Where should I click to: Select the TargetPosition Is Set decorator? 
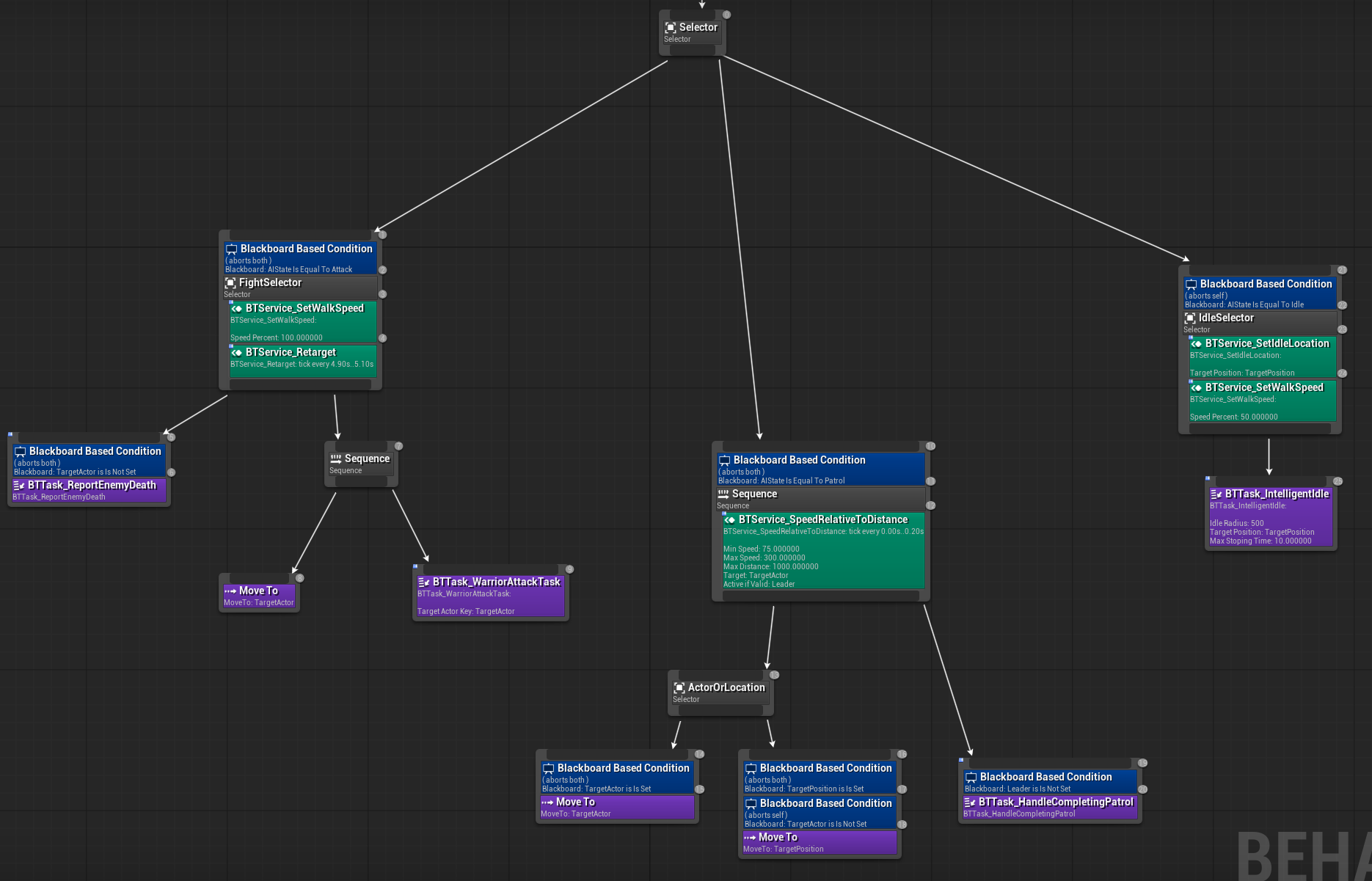819,778
